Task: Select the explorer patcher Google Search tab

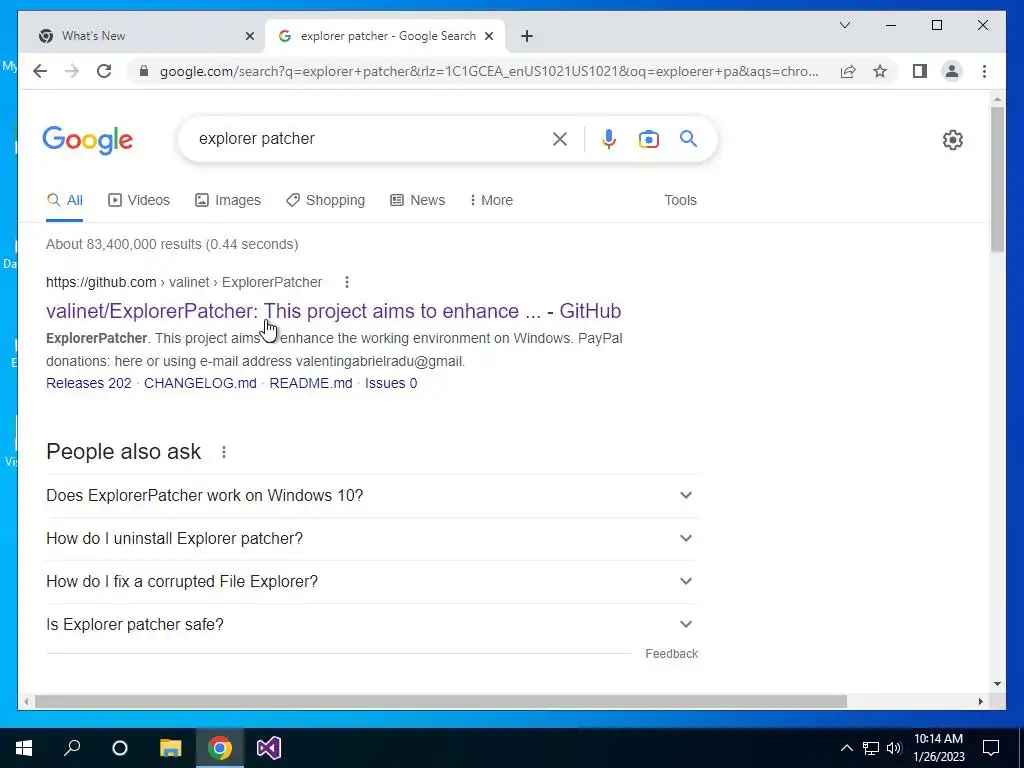Action: tap(385, 36)
